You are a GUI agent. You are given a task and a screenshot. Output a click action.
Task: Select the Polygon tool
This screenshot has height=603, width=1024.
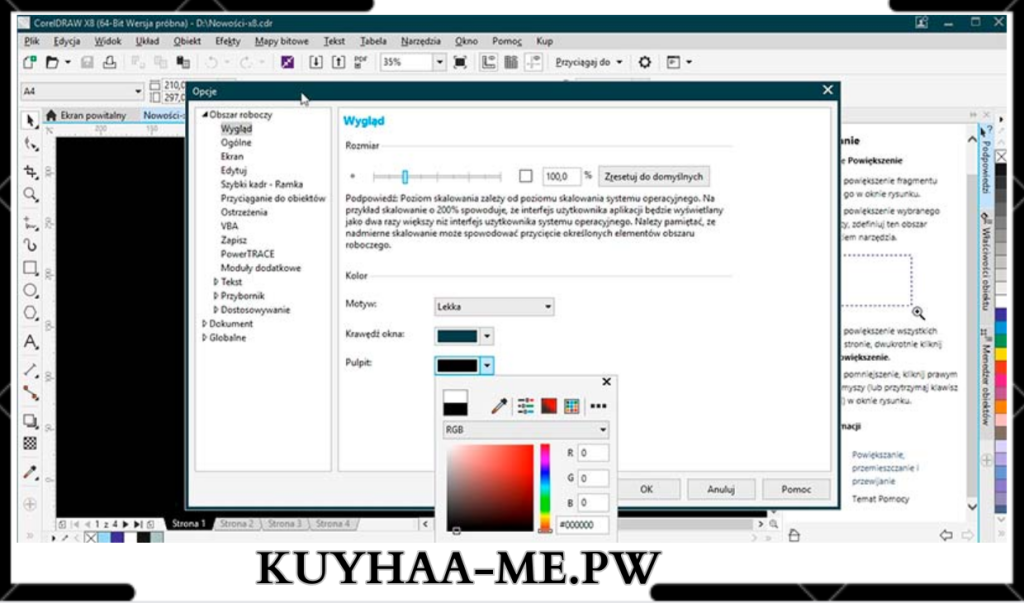coord(30,313)
